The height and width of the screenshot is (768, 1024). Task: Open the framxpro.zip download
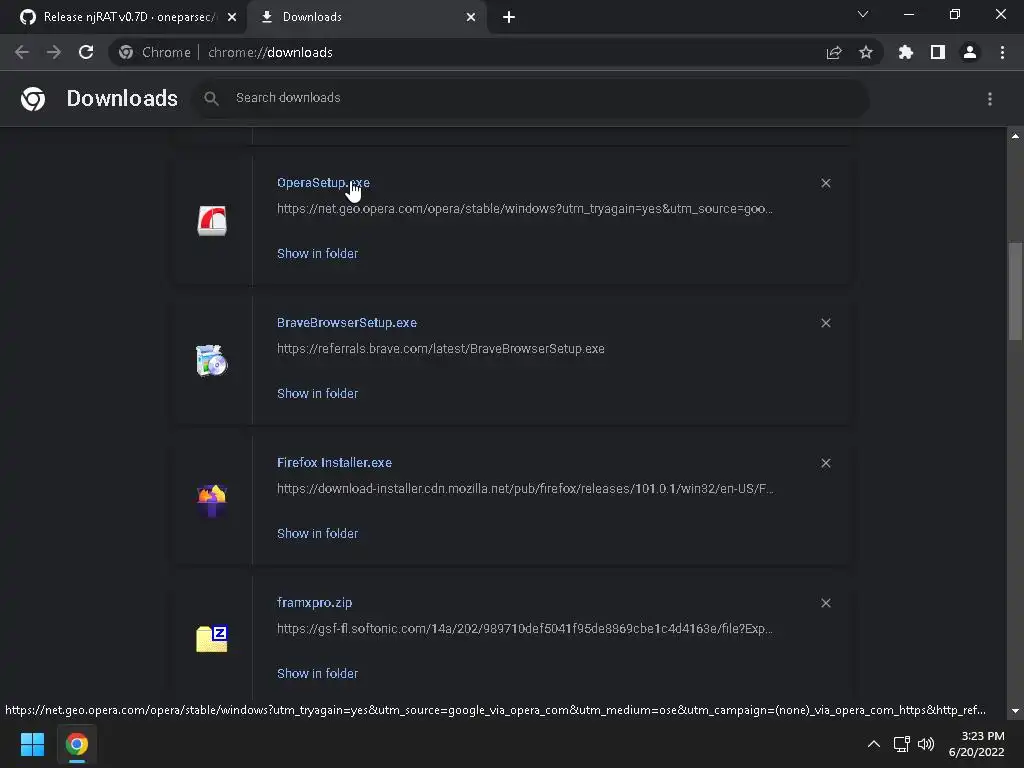pyautogui.click(x=314, y=603)
